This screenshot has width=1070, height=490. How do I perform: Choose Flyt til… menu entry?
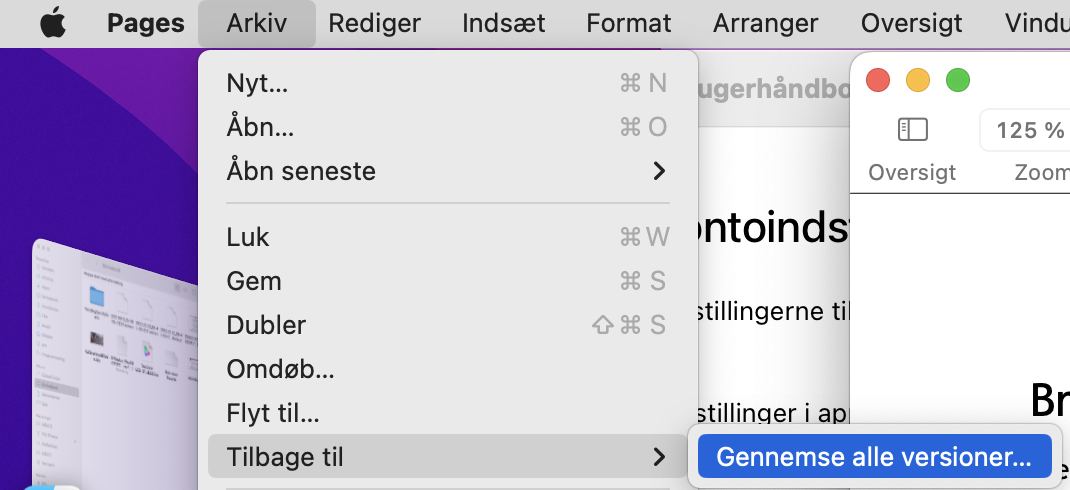pos(273,413)
